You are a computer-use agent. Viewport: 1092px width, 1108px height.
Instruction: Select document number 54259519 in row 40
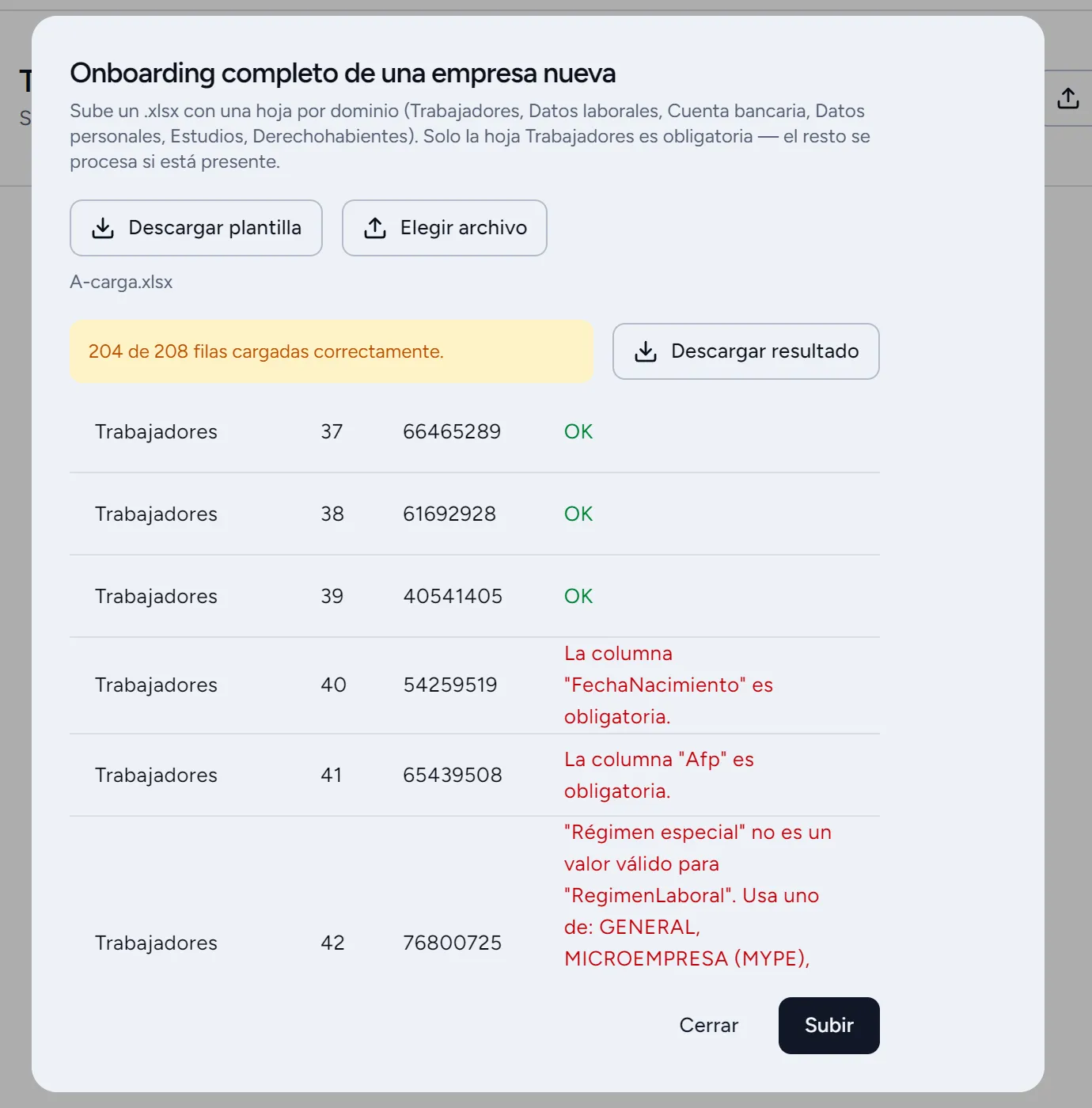click(x=450, y=685)
